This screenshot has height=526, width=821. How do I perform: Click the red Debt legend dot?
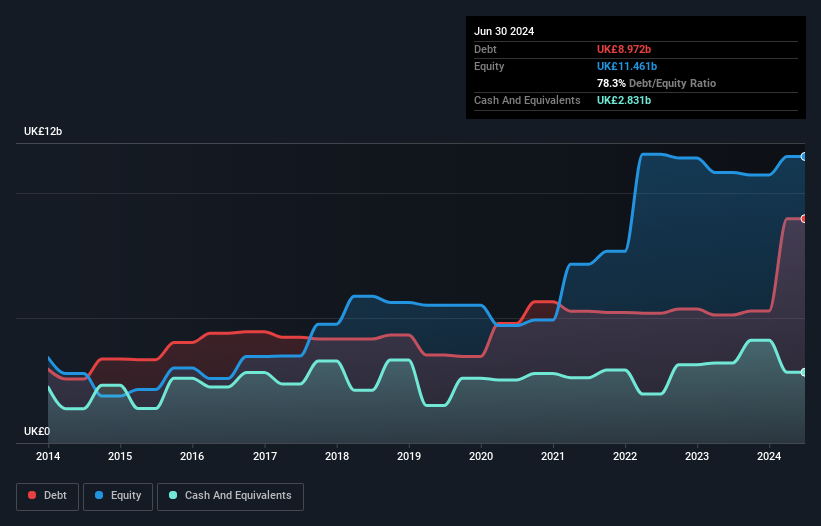[32, 495]
